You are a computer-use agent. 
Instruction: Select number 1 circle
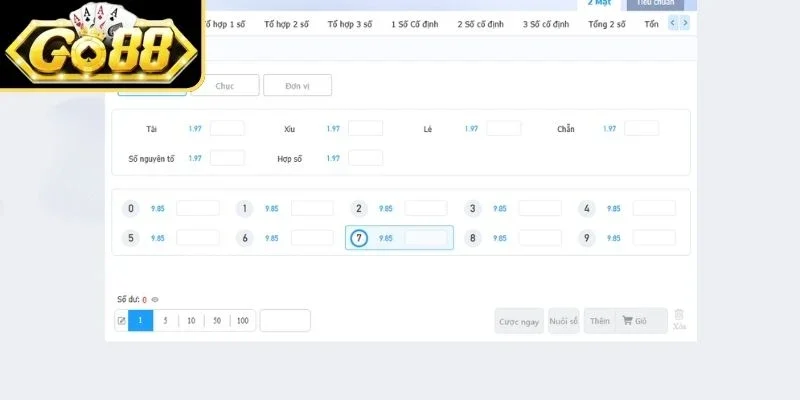coord(244,209)
